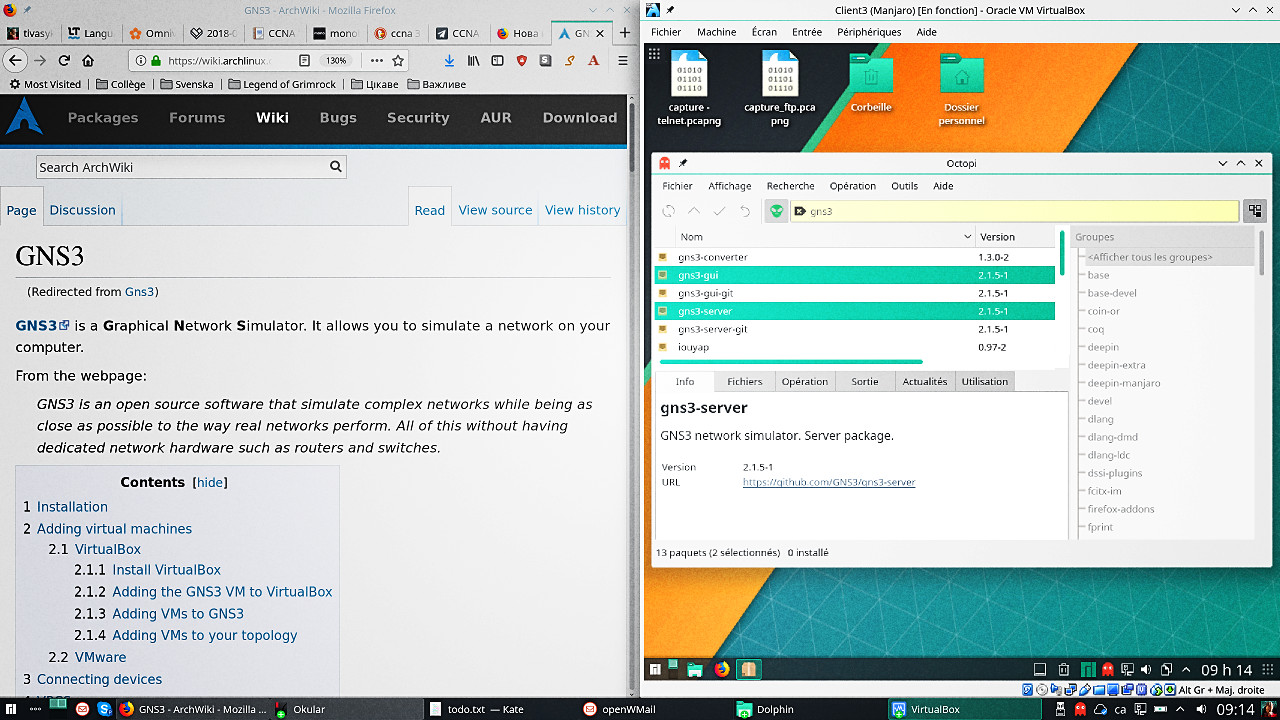Open Firefox home page via house icon
The height and width of the screenshot is (720, 1280).
coord(89,60)
